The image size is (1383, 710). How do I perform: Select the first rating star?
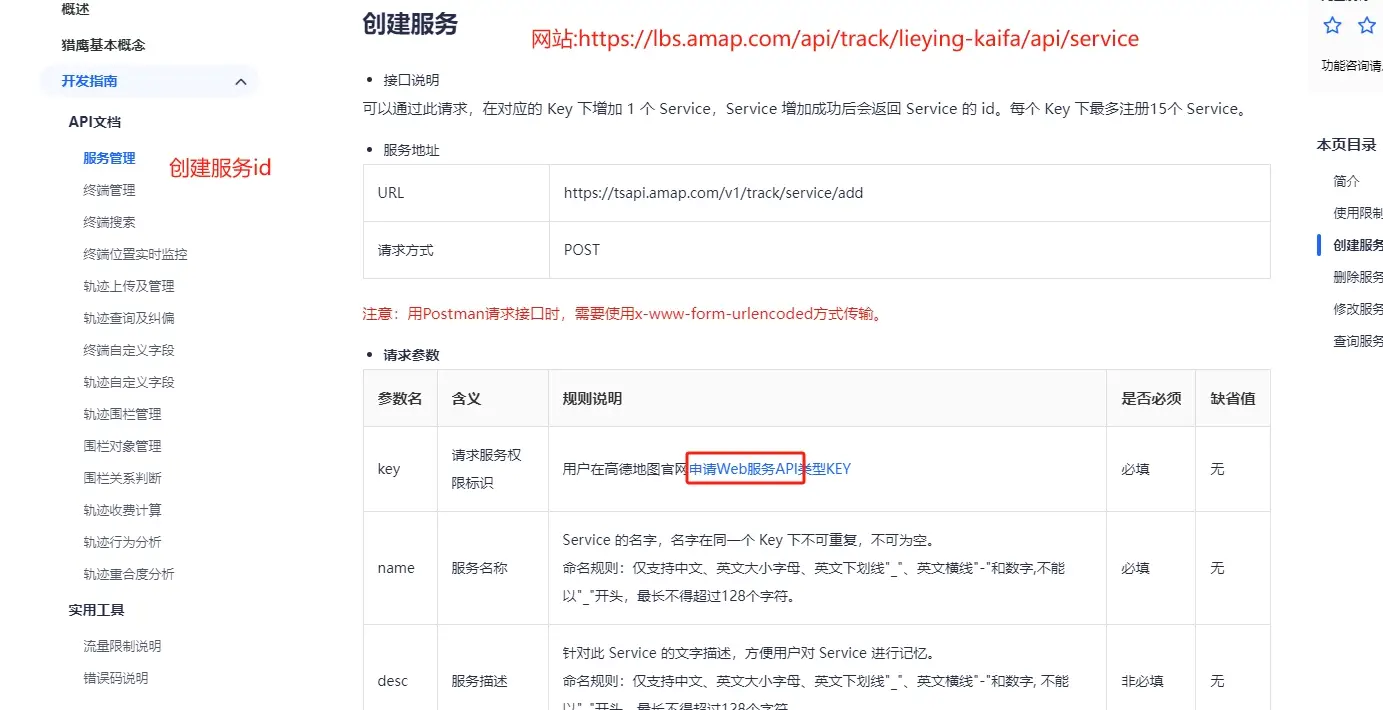(x=1332, y=26)
